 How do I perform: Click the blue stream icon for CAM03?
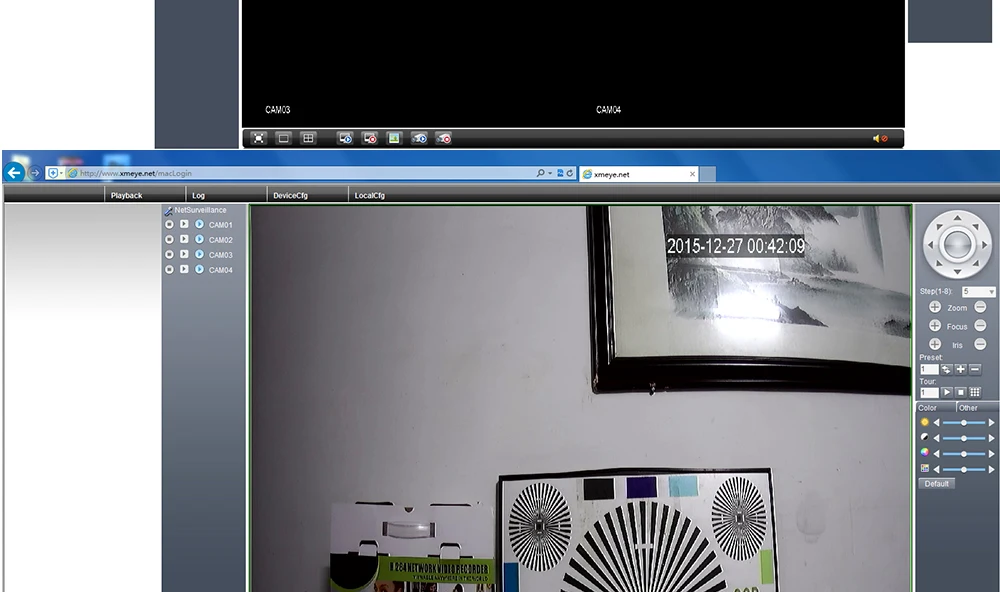(x=199, y=254)
